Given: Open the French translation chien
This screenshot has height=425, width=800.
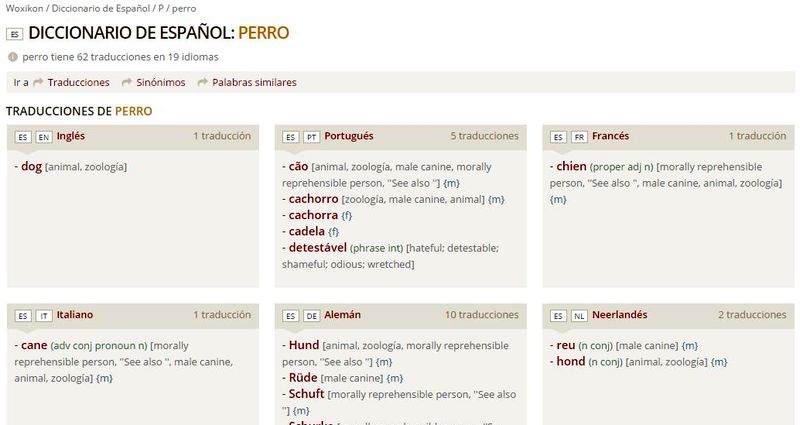Looking at the screenshot, I should click(571, 166).
